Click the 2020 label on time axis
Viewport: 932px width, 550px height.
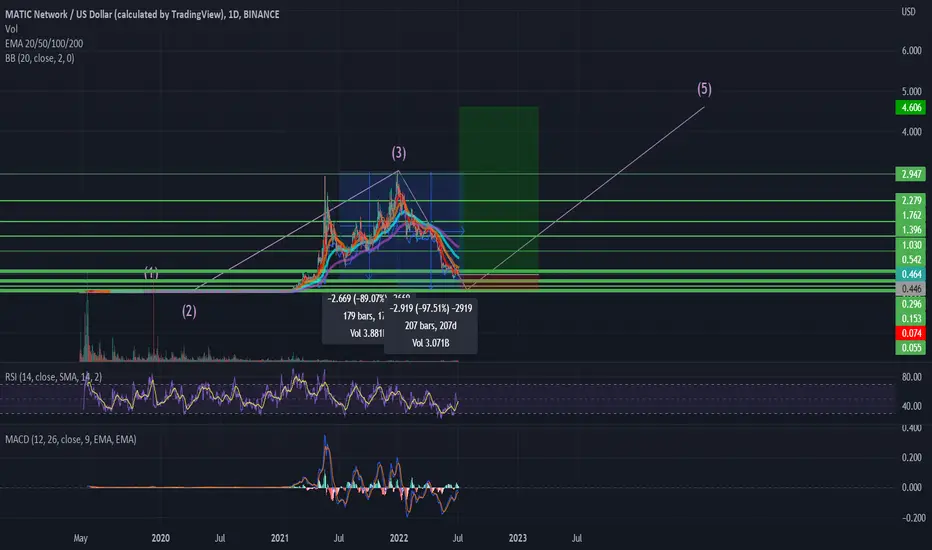160,538
